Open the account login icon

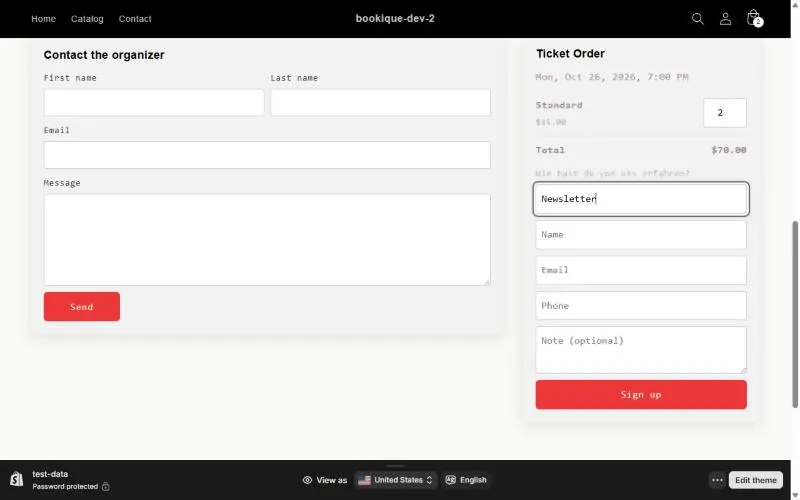725,19
